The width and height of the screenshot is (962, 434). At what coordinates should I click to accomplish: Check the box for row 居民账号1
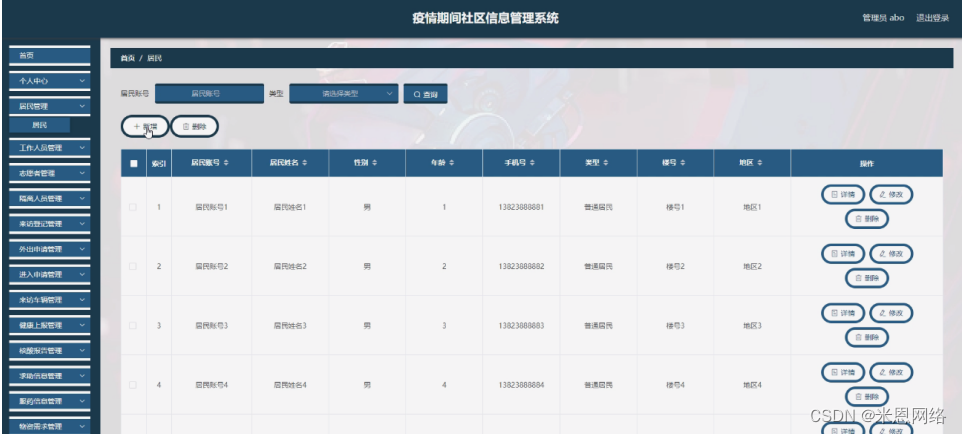[x=133, y=207]
